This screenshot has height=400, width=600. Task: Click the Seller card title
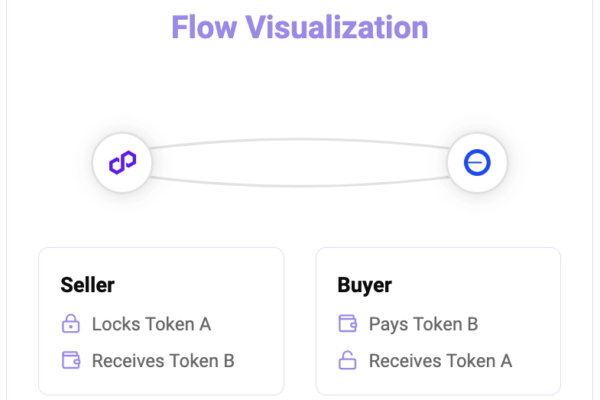[88, 285]
